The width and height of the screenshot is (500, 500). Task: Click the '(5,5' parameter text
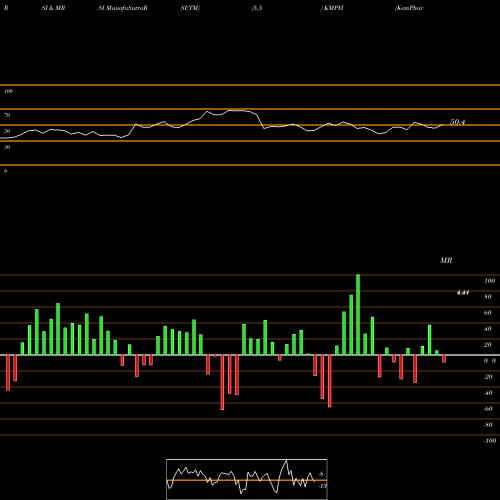[257, 8]
